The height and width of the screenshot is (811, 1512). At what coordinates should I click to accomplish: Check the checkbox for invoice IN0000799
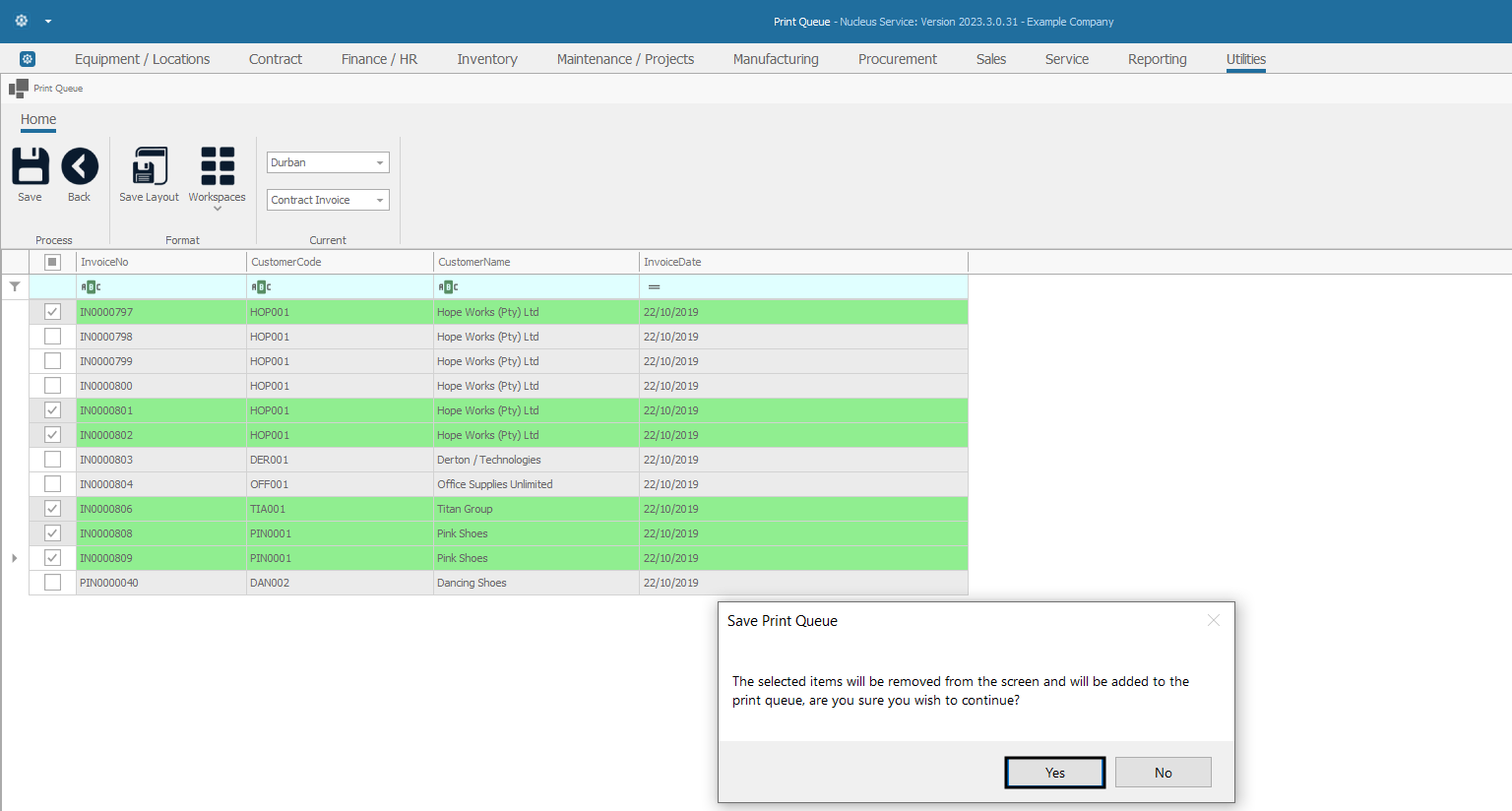[53, 361]
